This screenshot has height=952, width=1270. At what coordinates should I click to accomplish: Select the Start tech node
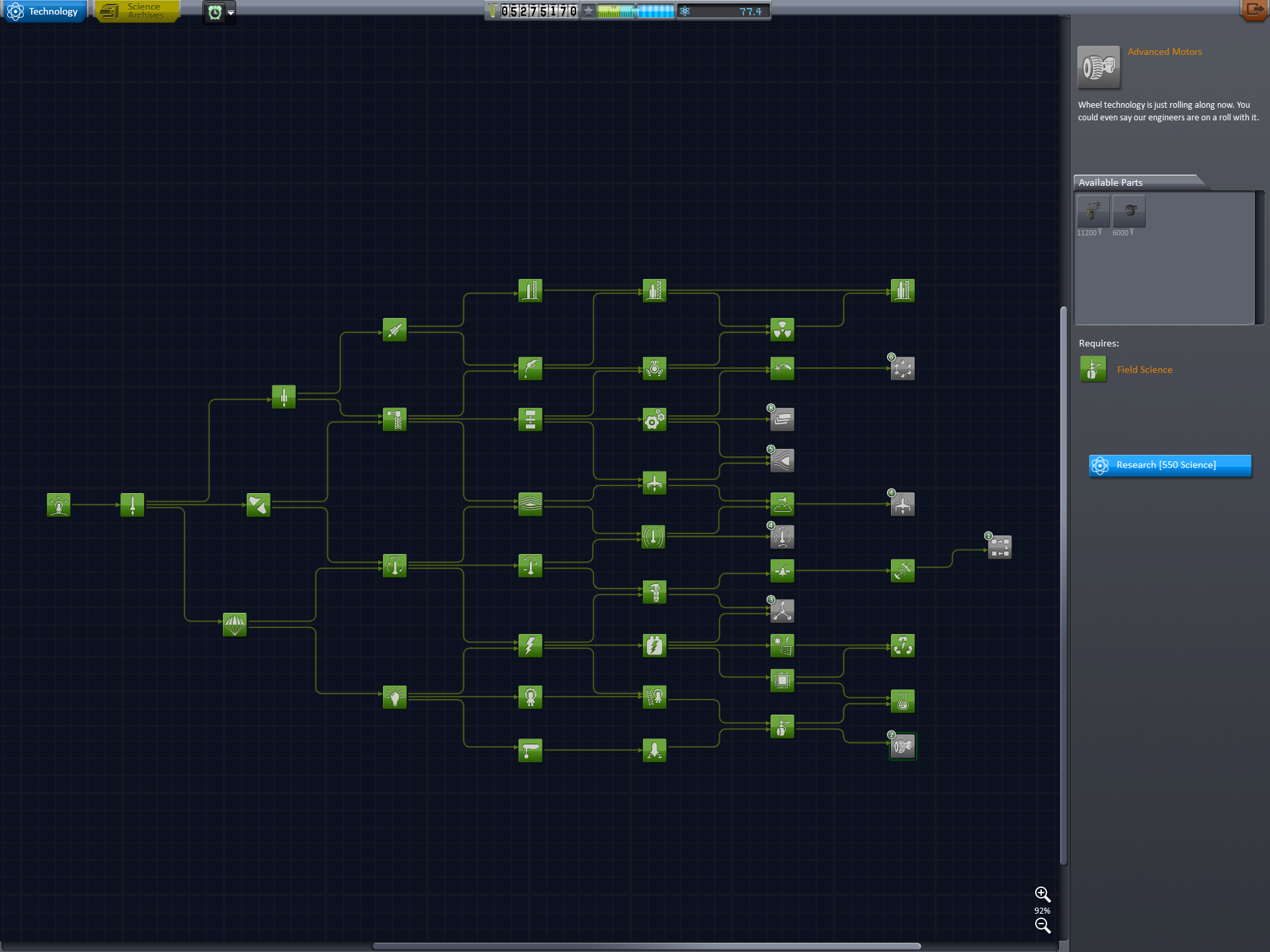pyautogui.click(x=59, y=505)
